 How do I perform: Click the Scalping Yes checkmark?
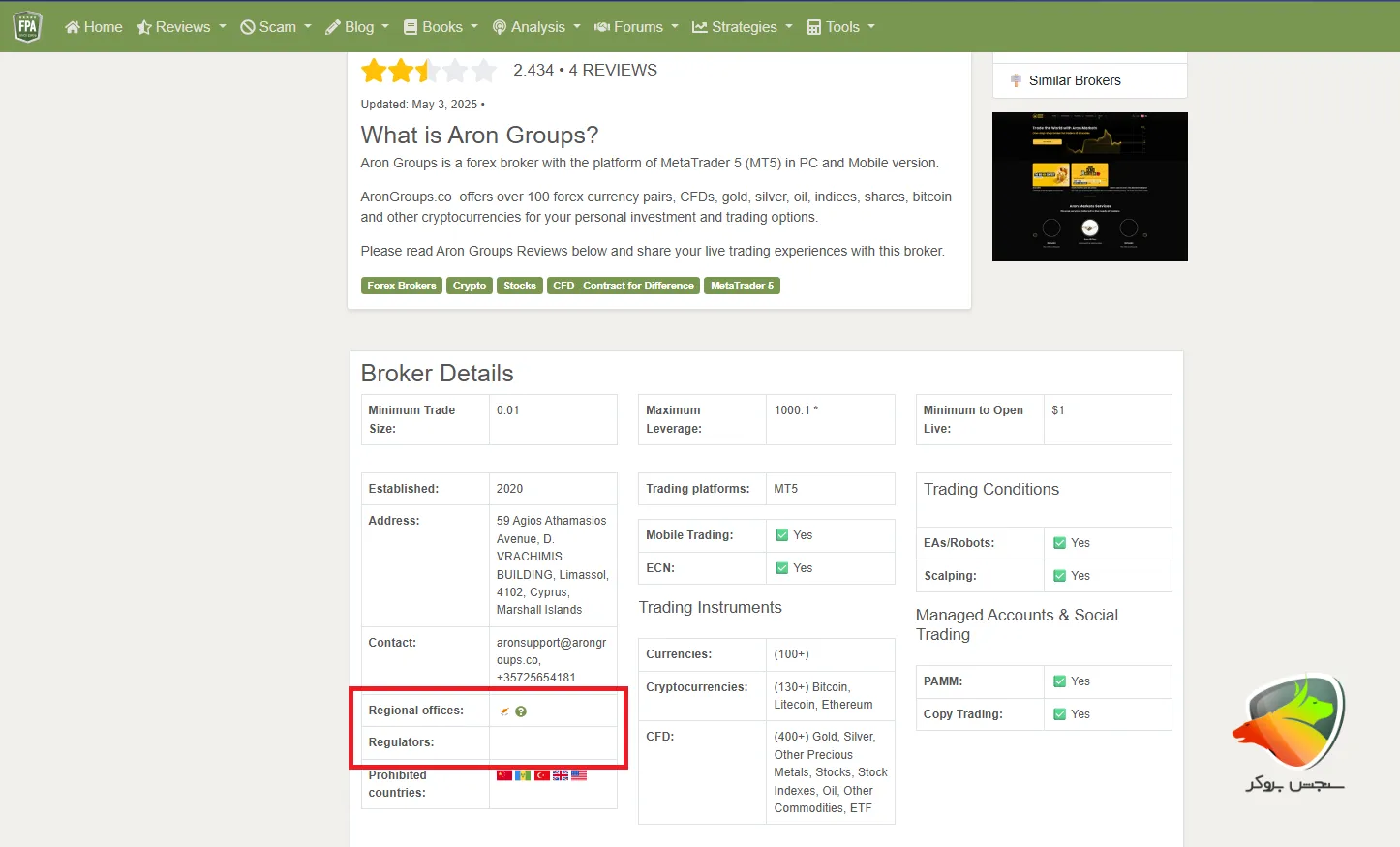click(x=1059, y=576)
